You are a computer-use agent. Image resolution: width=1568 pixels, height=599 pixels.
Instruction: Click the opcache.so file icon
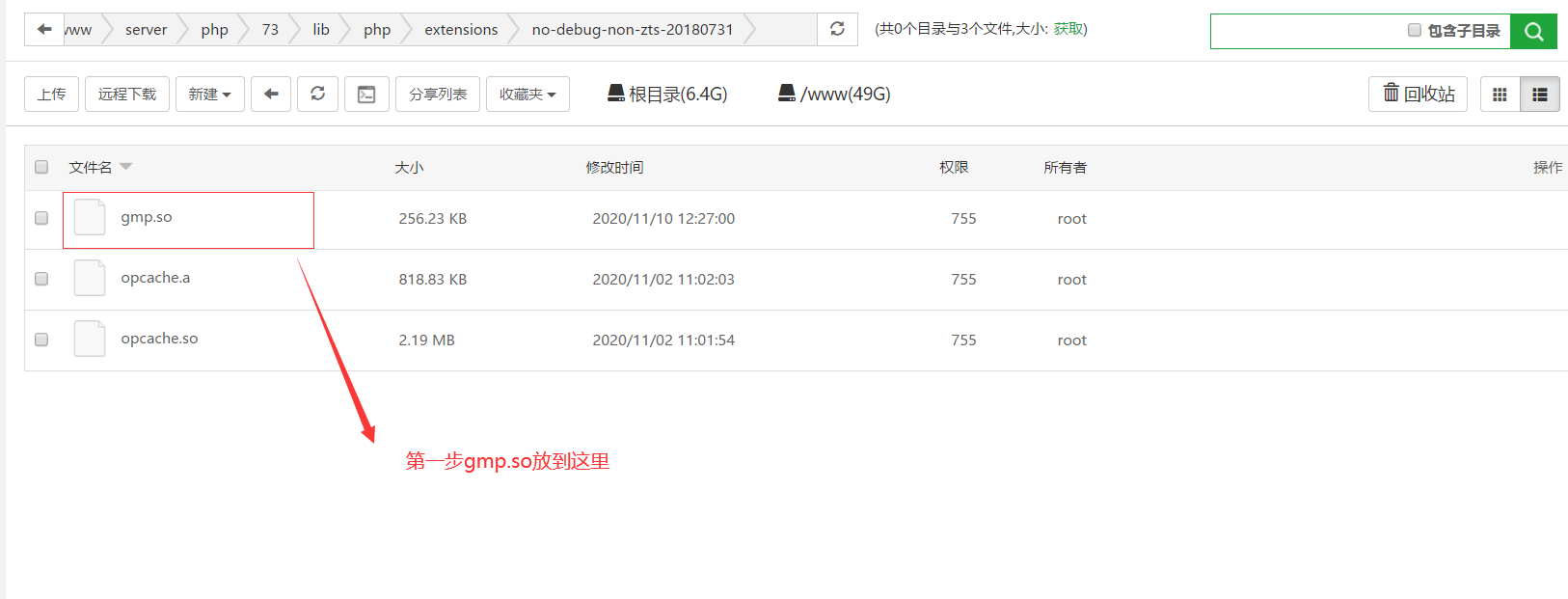[90, 339]
